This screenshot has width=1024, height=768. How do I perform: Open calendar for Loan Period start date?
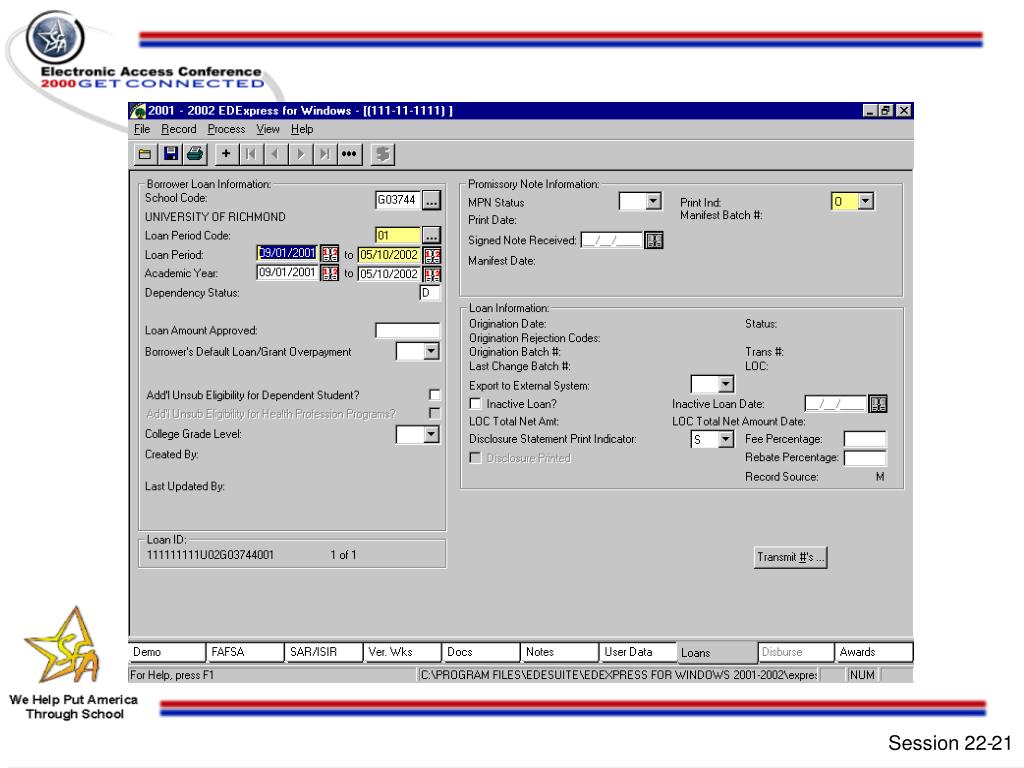click(331, 254)
